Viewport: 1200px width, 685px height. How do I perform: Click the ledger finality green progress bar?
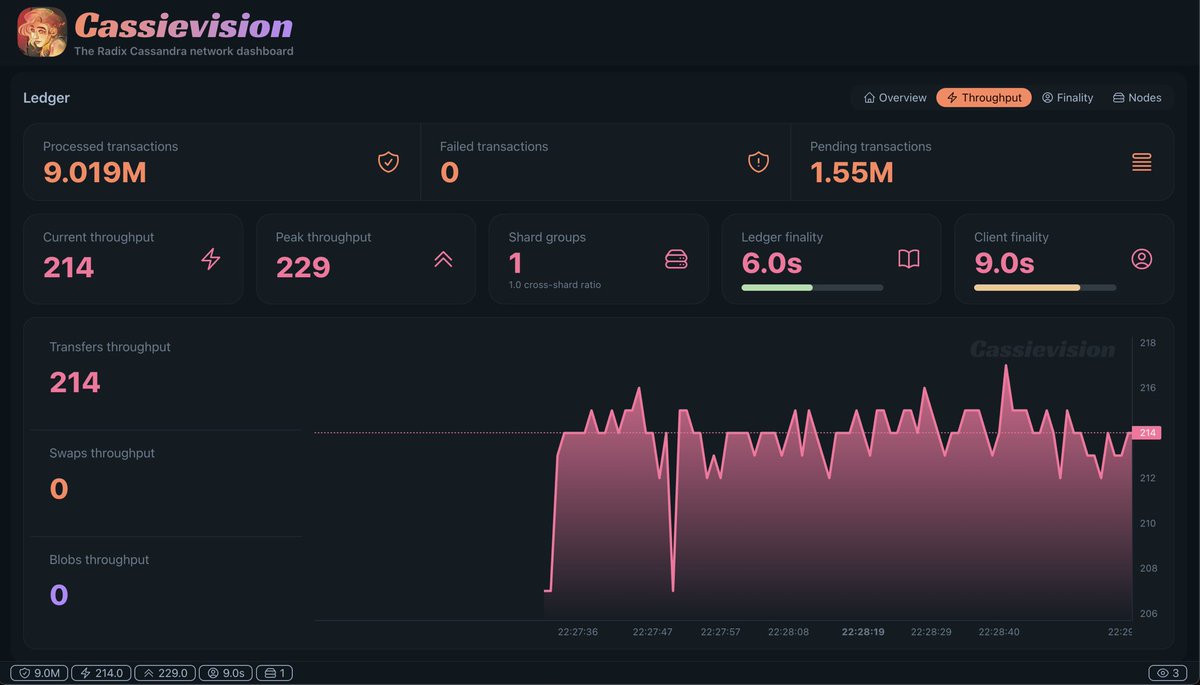(775, 287)
